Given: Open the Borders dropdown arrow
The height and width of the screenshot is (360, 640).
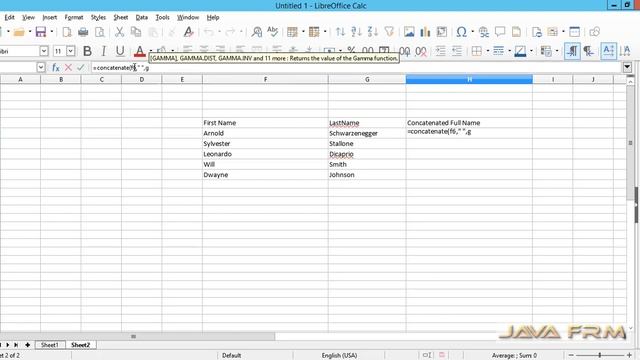Looking at the screenshot, I should point(487,51).
